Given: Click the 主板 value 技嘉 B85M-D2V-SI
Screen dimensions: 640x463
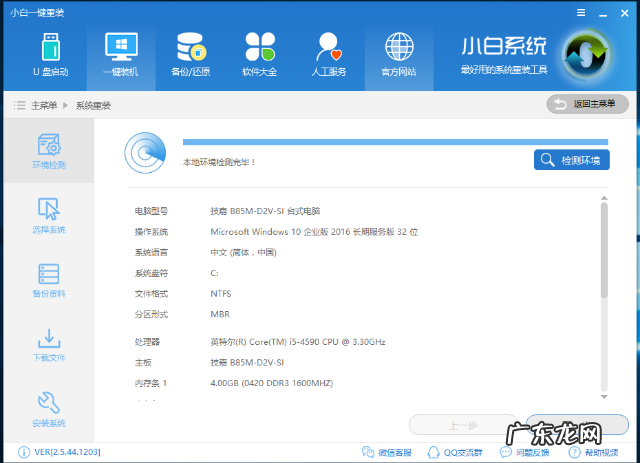Looking at the screenshot, I should (x=247, y=363).
